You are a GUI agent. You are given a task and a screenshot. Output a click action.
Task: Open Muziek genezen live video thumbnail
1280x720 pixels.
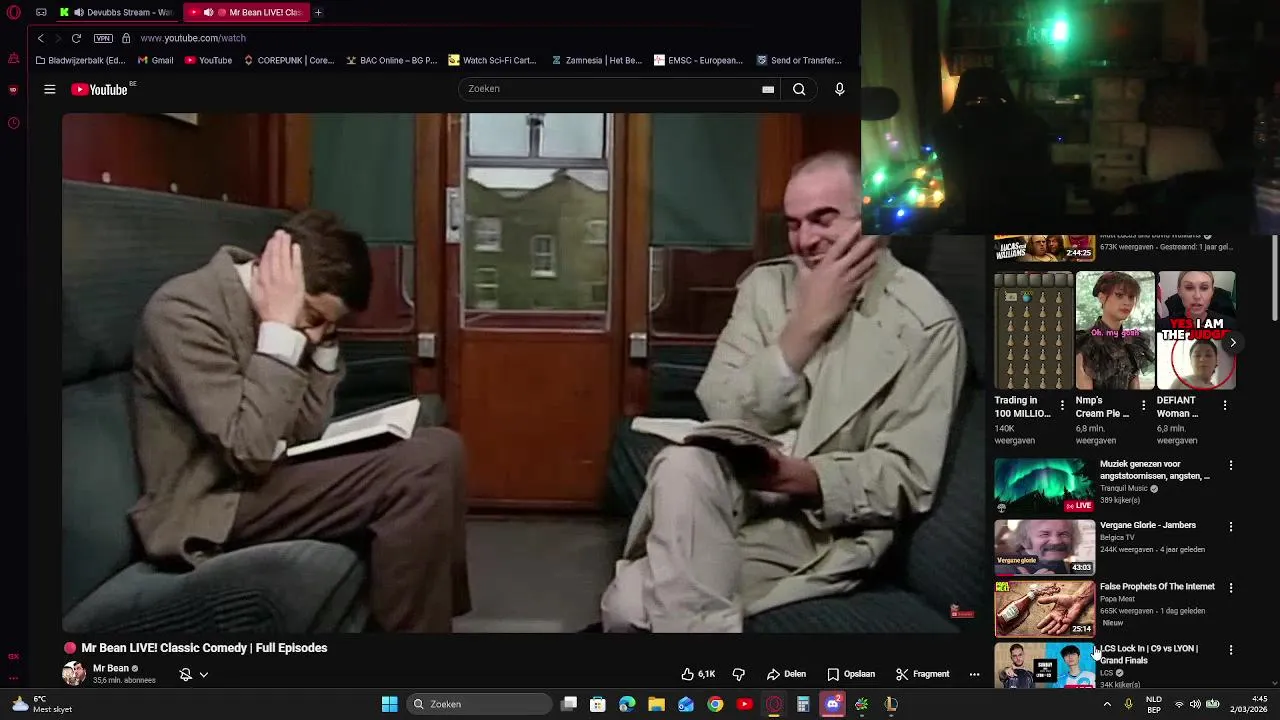pos(1044,486)
